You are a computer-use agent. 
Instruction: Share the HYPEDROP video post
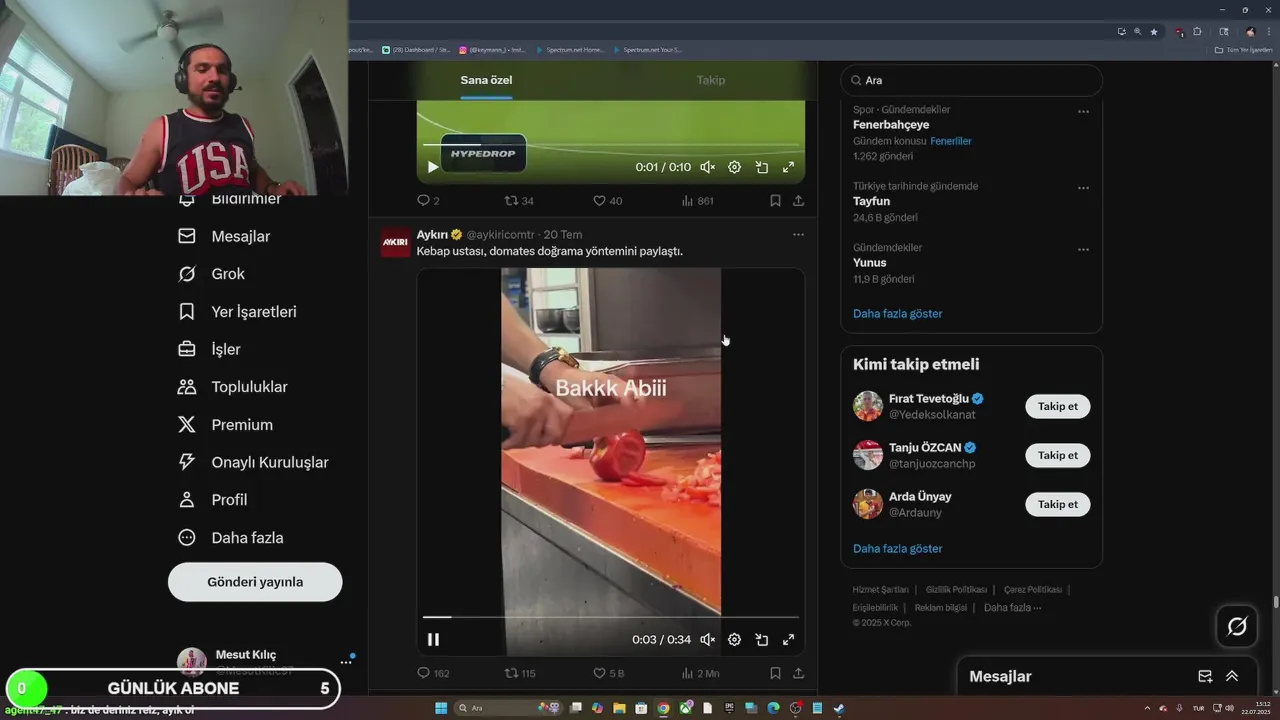[798, 201]
